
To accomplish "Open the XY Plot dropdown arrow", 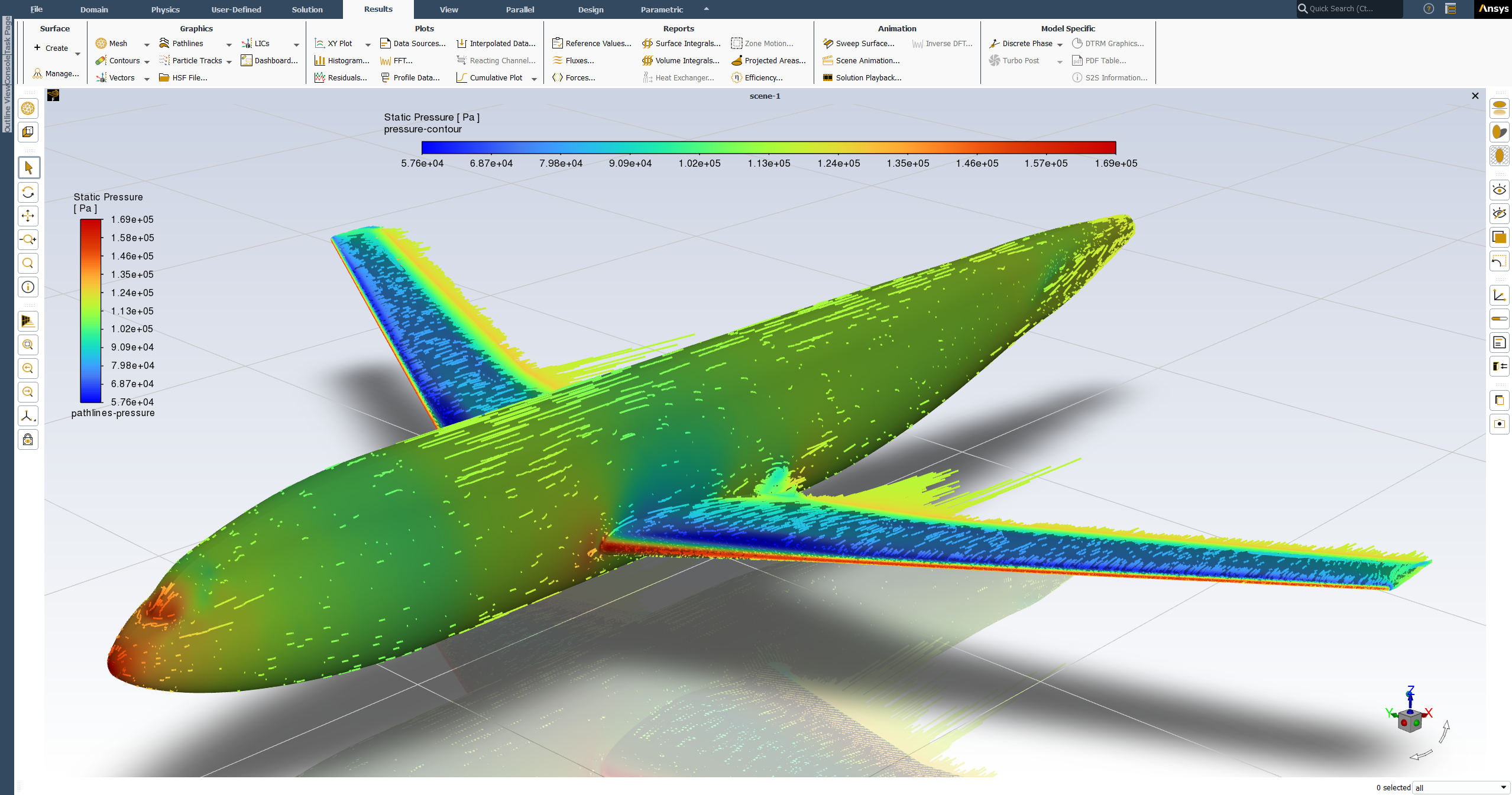I will point(368,44).
